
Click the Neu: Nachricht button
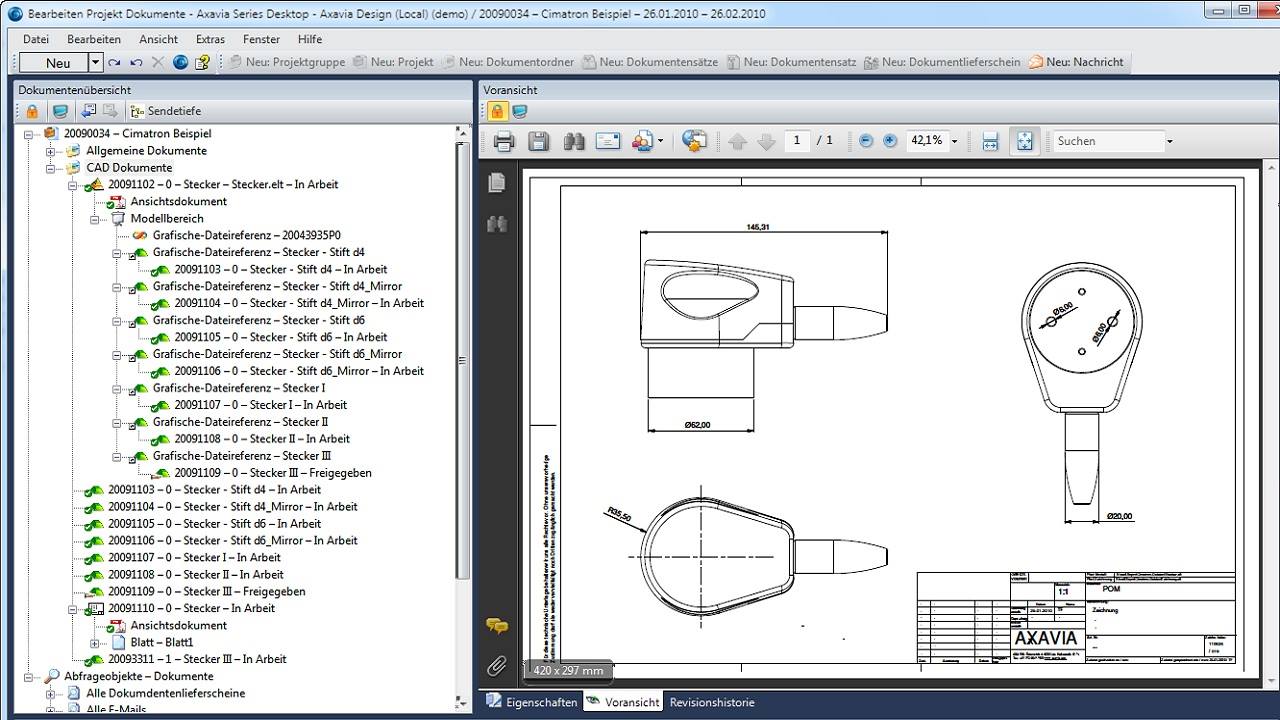pyautogui.click(x=1075, y=62)
